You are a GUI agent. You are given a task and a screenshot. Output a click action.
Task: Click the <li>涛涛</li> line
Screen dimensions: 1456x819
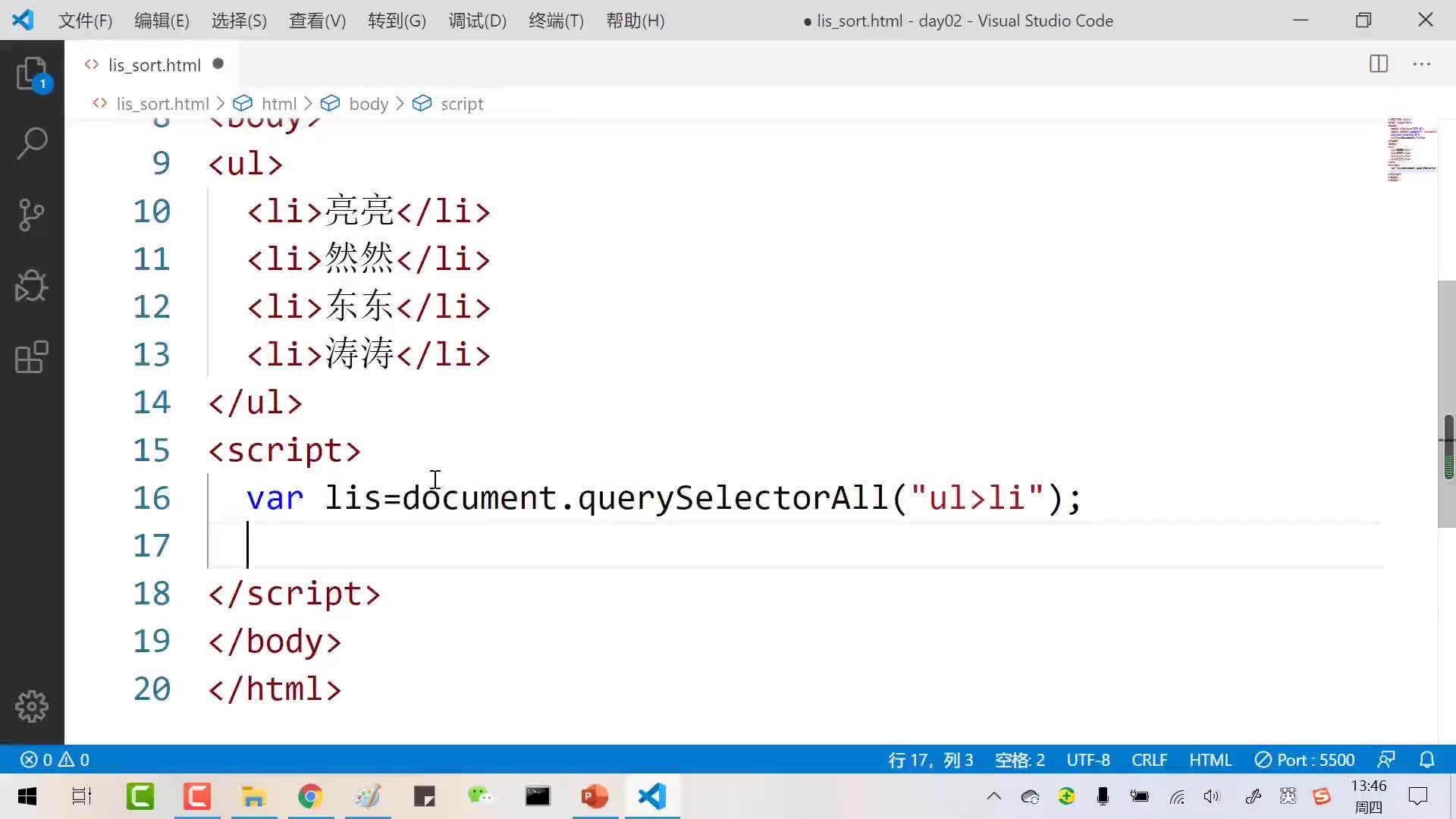pos(369,354)
